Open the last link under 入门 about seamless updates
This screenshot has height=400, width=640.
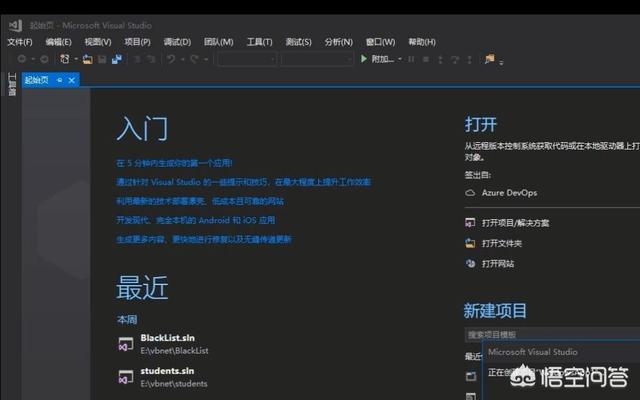[x=204, y=239]
